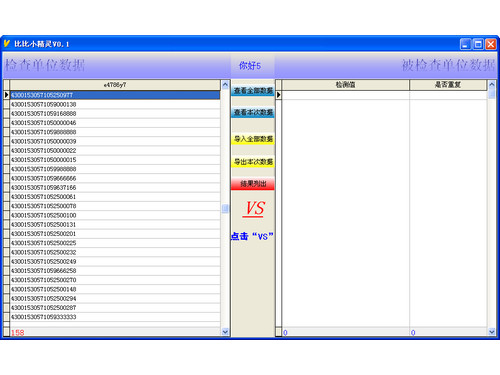Click the left grid scrollbar thumb

225,209
